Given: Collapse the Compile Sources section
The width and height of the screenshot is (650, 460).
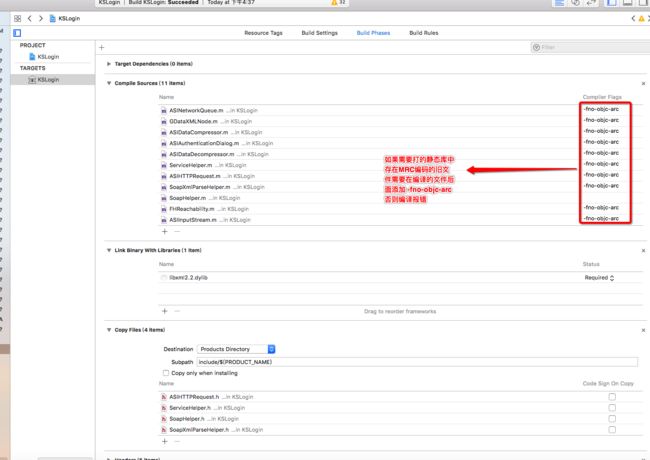Looking at the screenshot, I should (x=109, y=83).
